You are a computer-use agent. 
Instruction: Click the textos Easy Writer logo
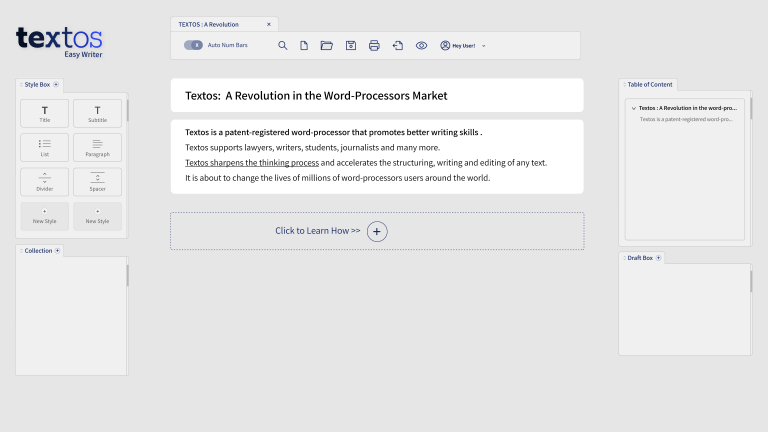point(59,42)
